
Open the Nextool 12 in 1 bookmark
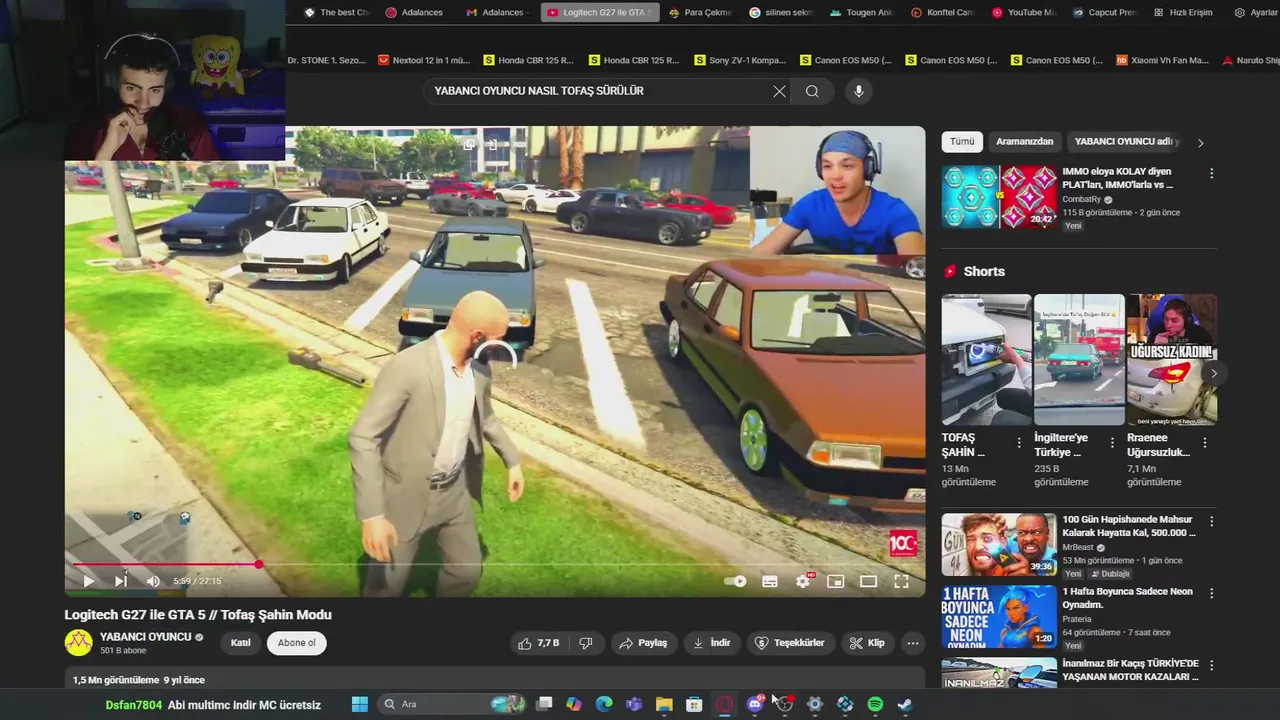424,60
